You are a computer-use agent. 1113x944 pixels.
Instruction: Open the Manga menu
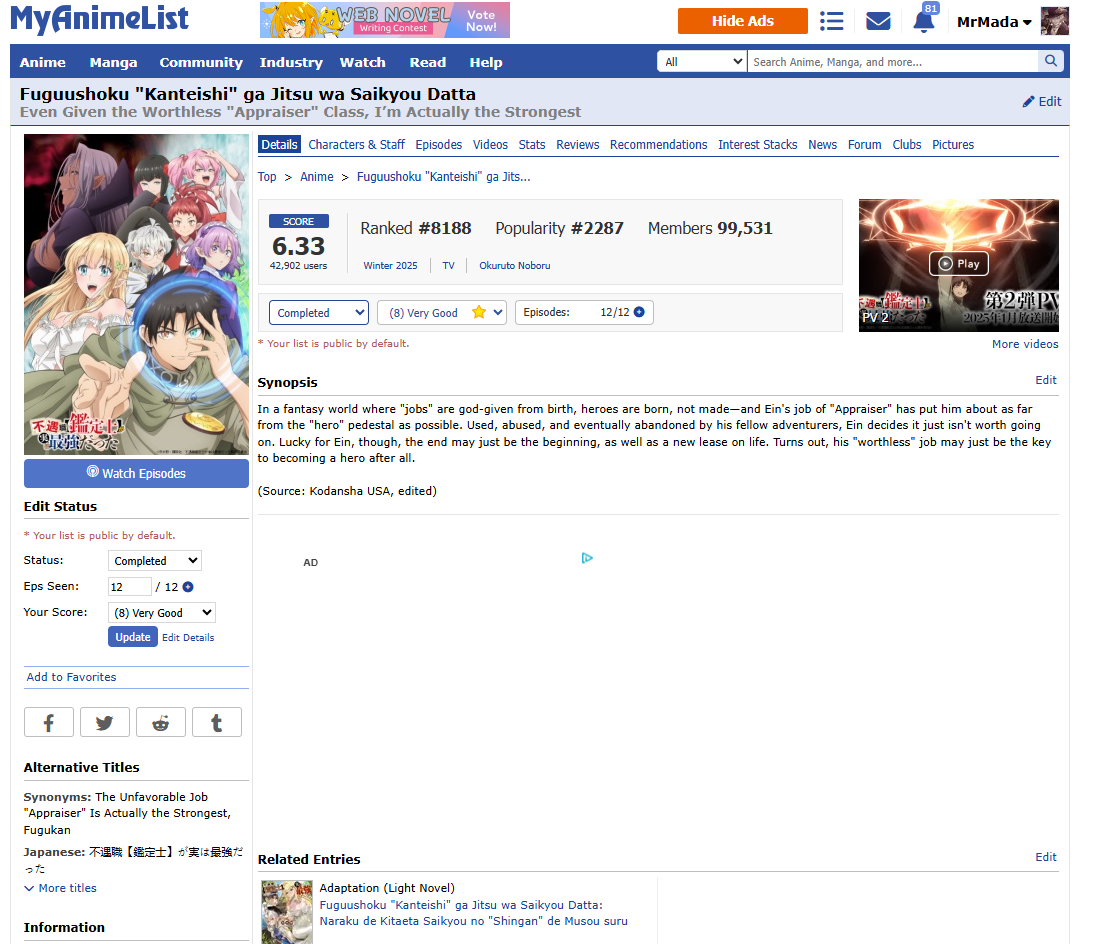114,62
